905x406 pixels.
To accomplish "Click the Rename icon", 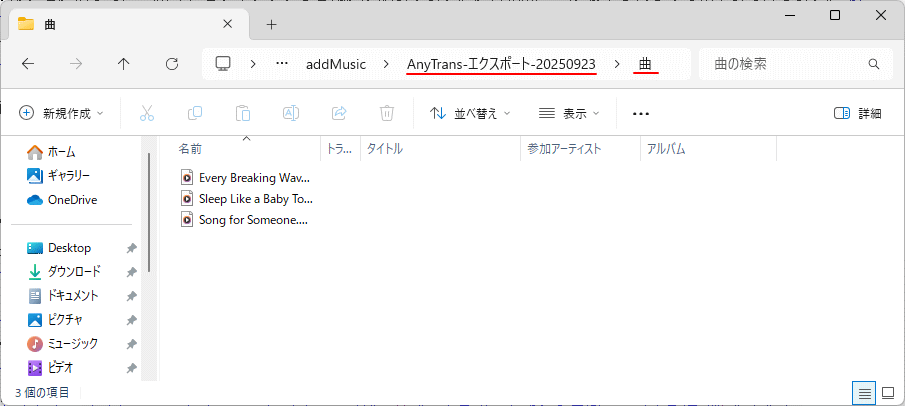I will (291, 113).
